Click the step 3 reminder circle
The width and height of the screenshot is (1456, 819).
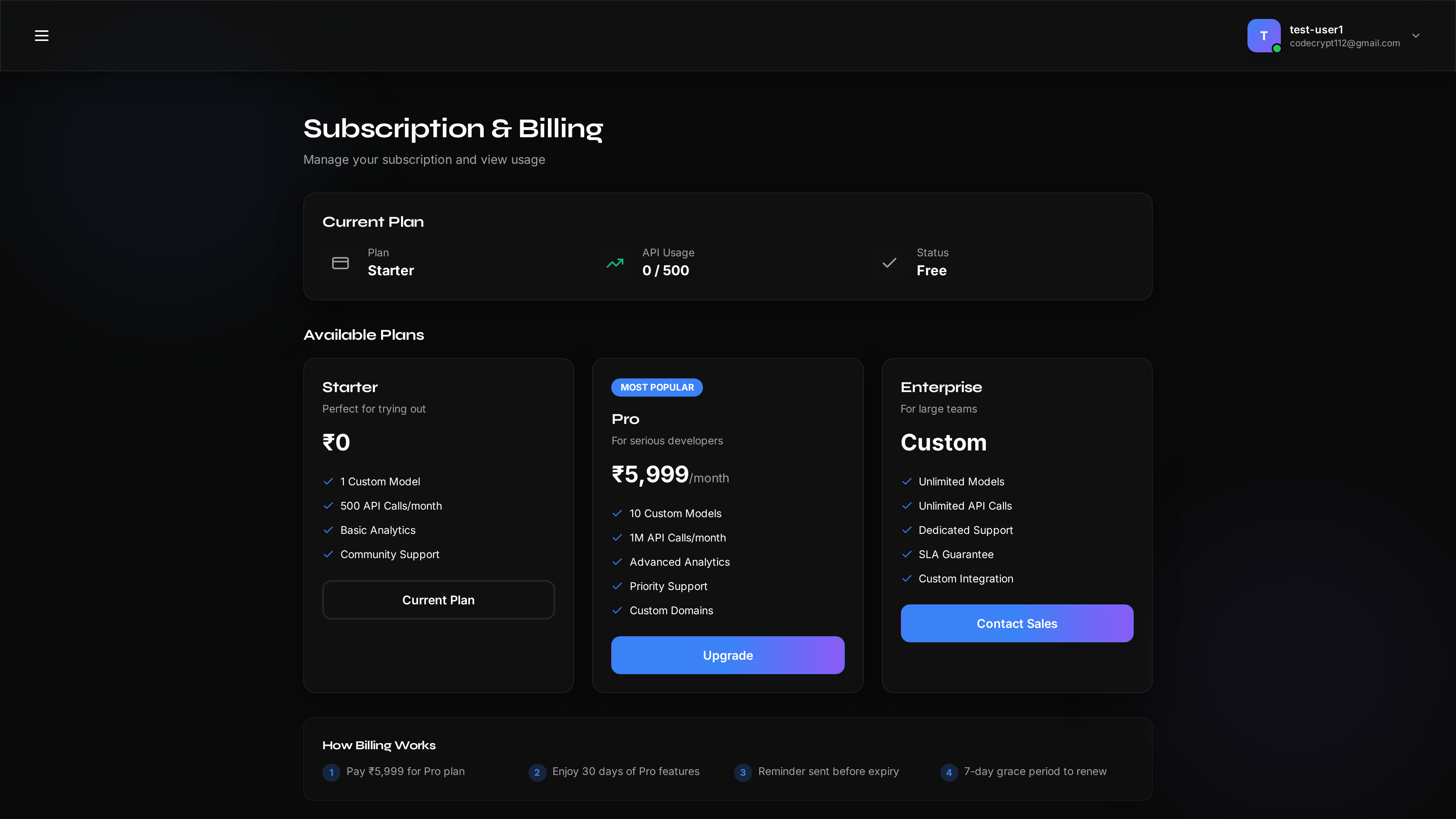coord(743,772)
